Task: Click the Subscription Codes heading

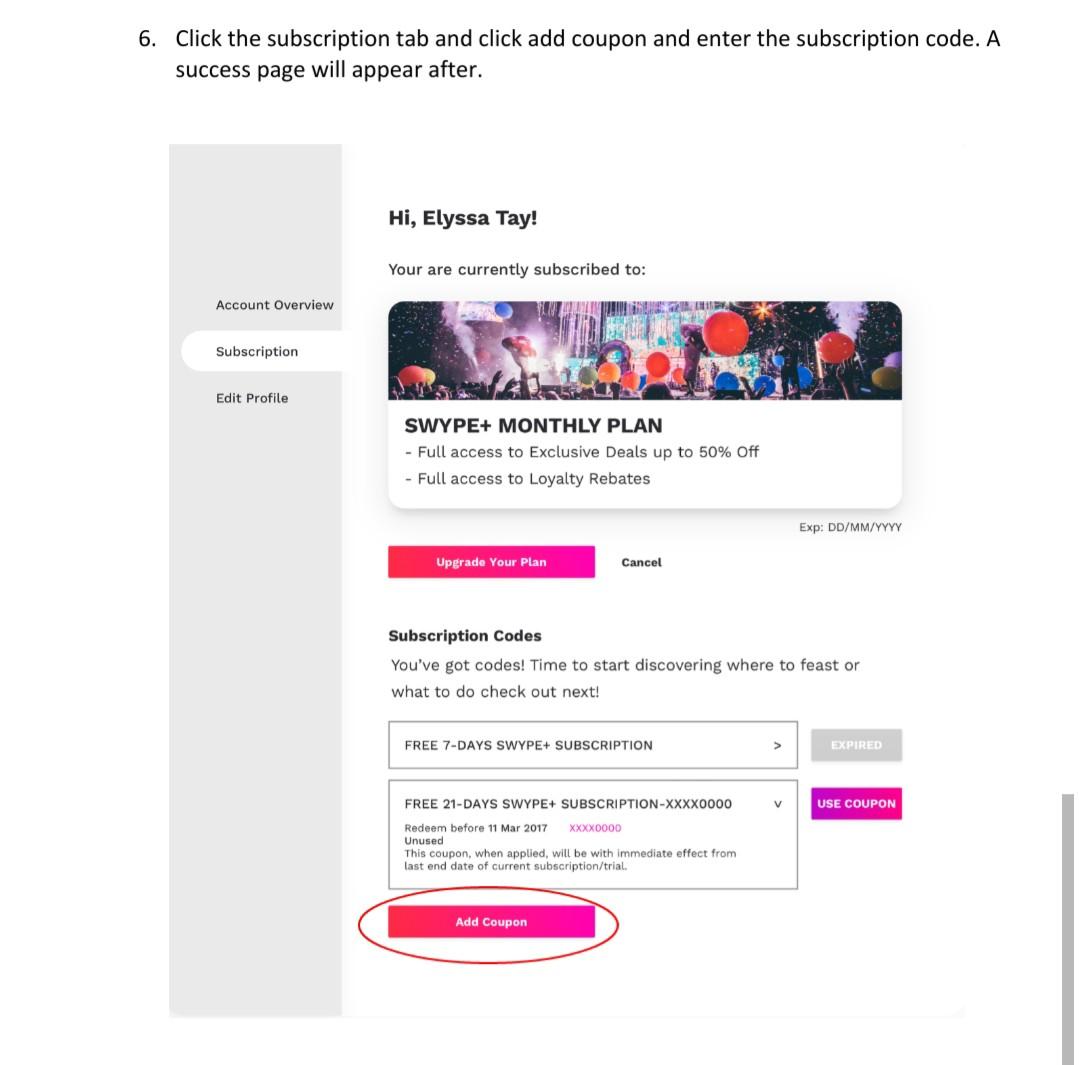Action: point(465,636)
